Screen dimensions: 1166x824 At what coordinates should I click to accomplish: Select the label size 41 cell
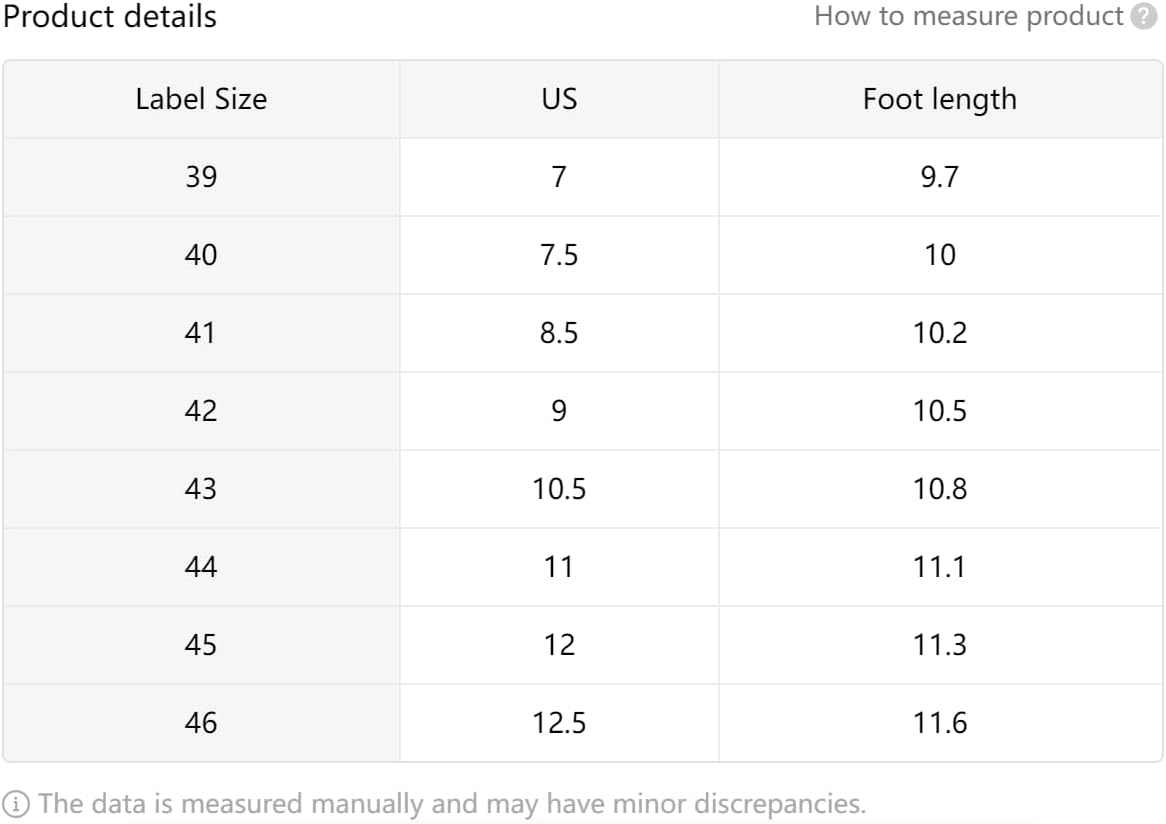pyautogui.click(x=201, y=333)
